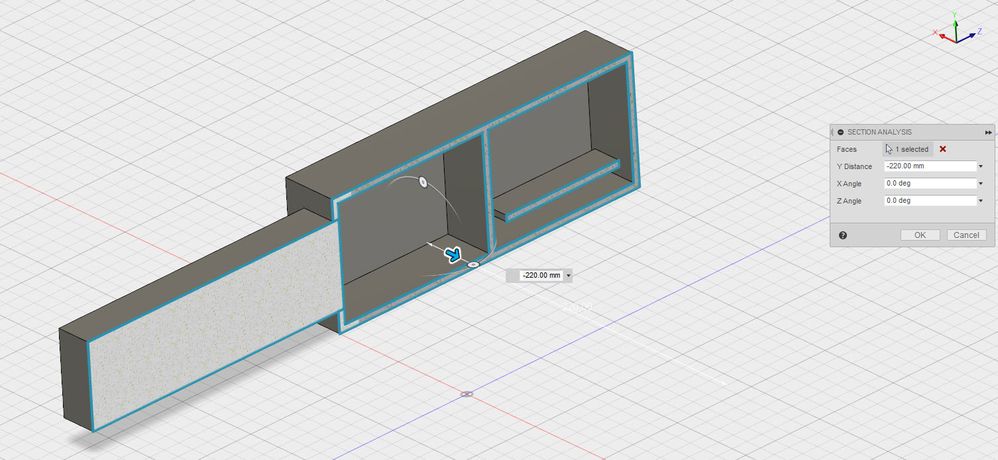
Task: Click the floating -220.00 mm distance field in the canvas
Action: [x=540, y=275]
